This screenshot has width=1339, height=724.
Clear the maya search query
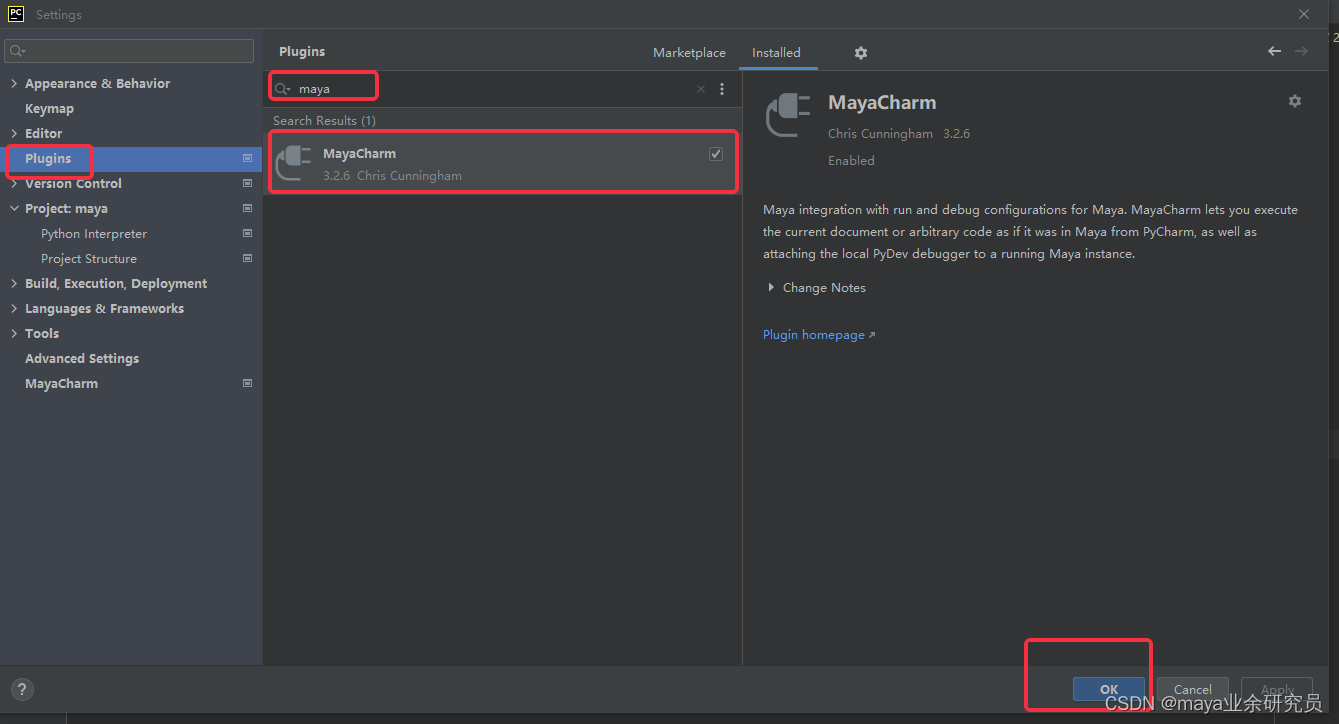click(x=700, y=89)
